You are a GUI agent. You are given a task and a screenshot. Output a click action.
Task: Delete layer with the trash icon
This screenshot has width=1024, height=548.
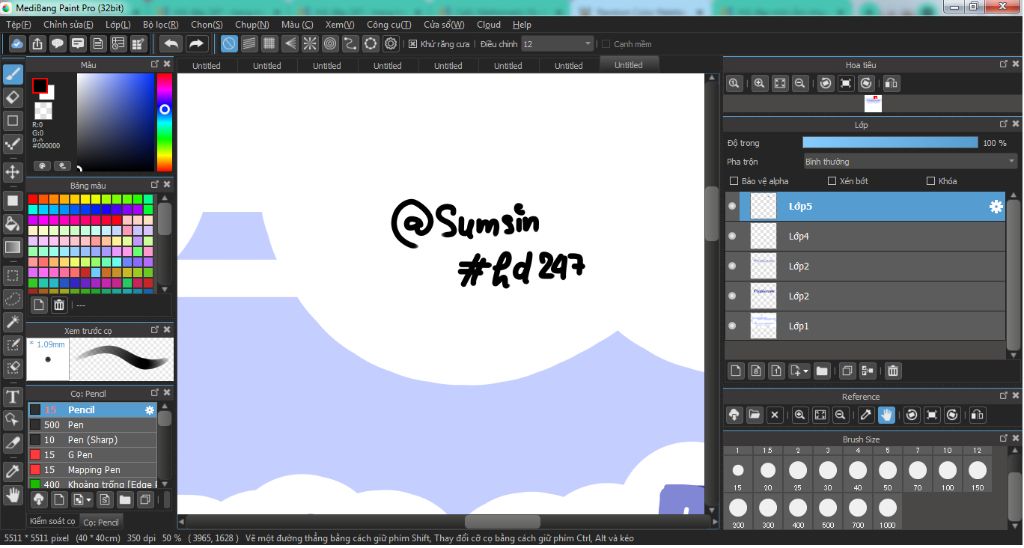893,371
